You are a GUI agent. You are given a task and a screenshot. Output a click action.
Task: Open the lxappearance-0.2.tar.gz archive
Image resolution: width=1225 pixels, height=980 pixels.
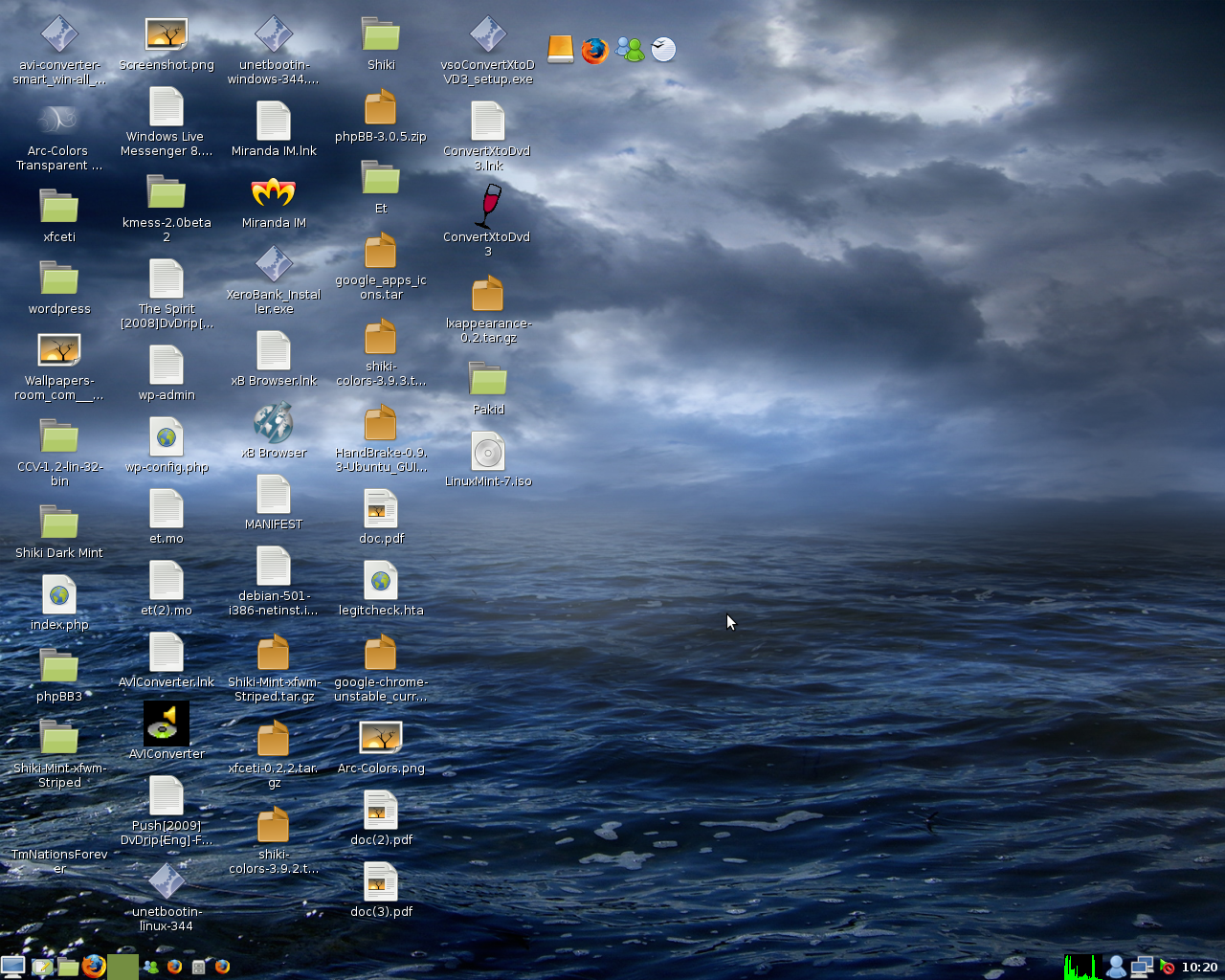(x=488, y=293)
